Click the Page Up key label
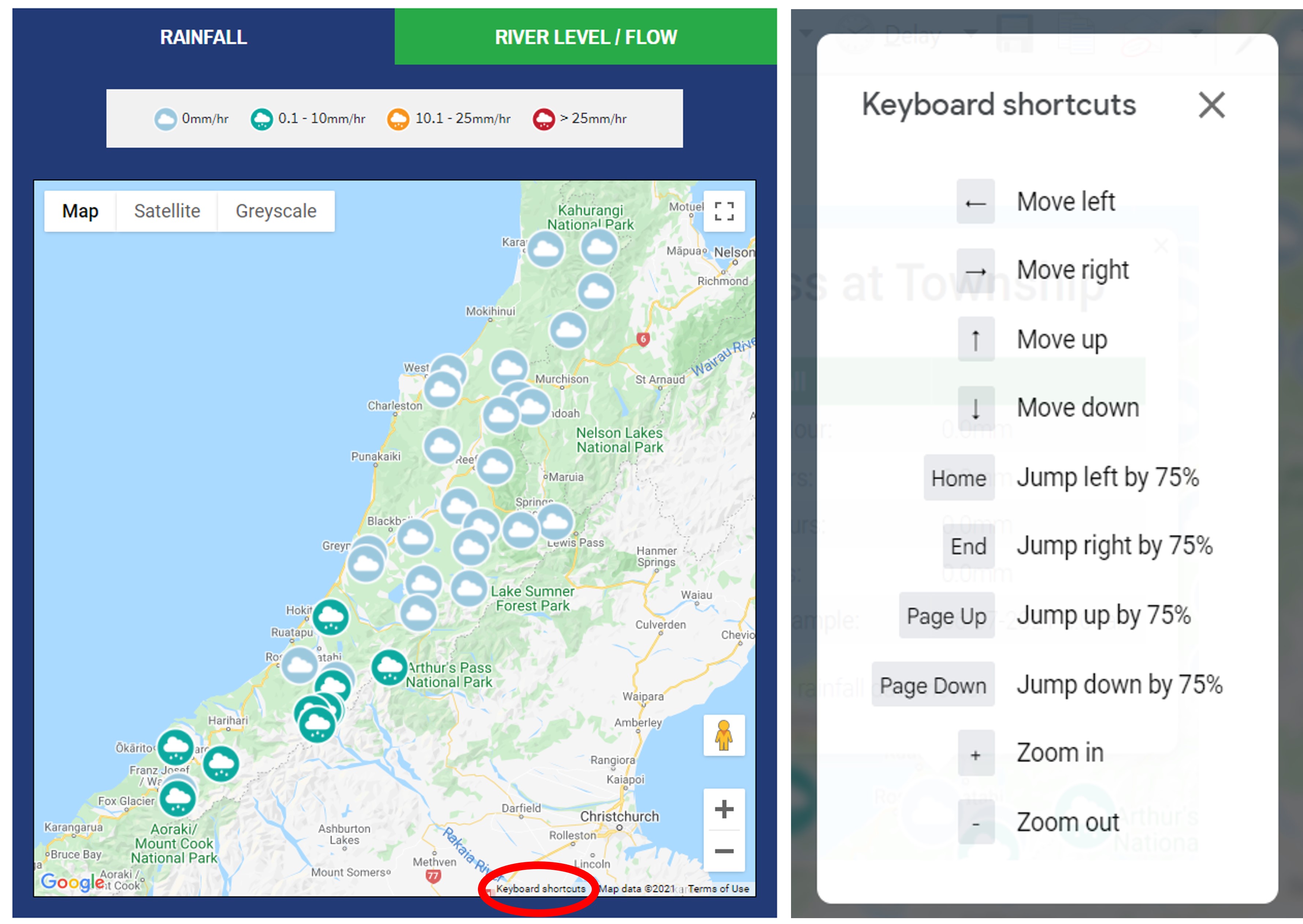This screenshot has width=1303, height=924. (x=947, y=616)
